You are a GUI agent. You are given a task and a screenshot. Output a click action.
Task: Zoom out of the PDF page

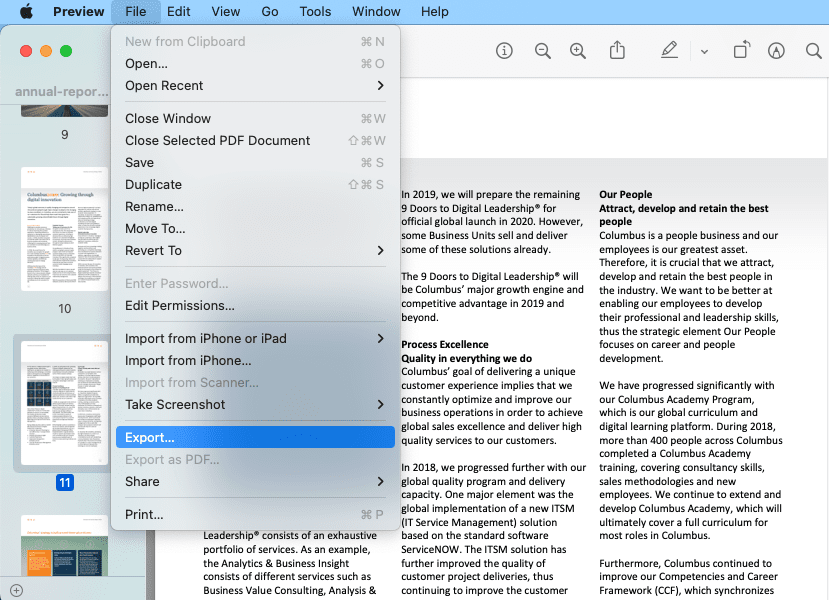tap(543, 50)
